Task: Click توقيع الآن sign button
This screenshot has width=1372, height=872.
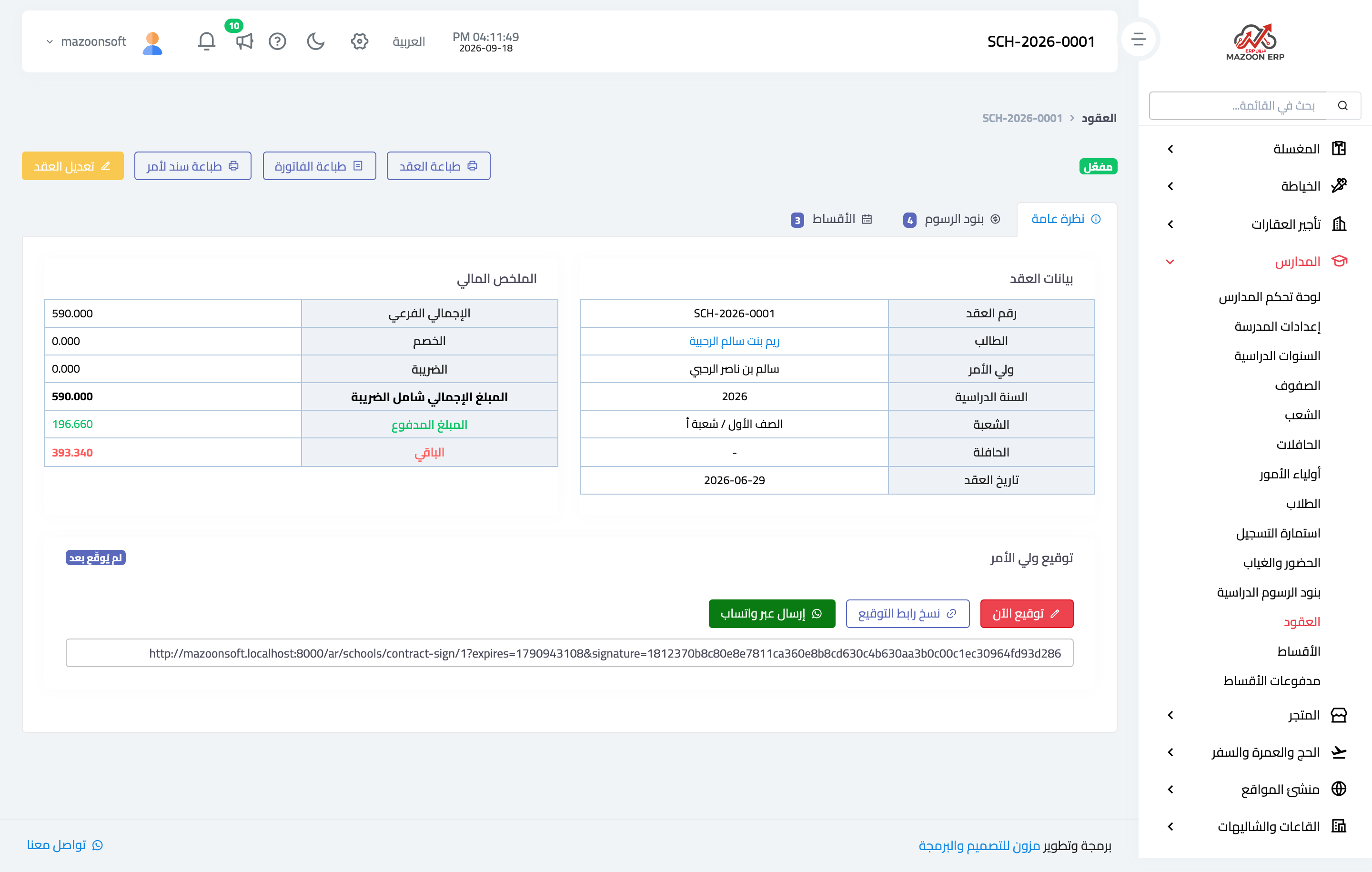Action: [x=1027, y=613]
